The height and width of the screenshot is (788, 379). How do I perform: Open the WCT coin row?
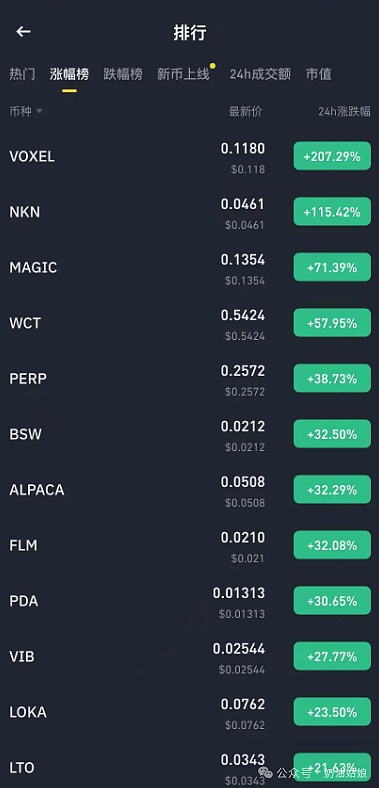(x=190, y=323)
